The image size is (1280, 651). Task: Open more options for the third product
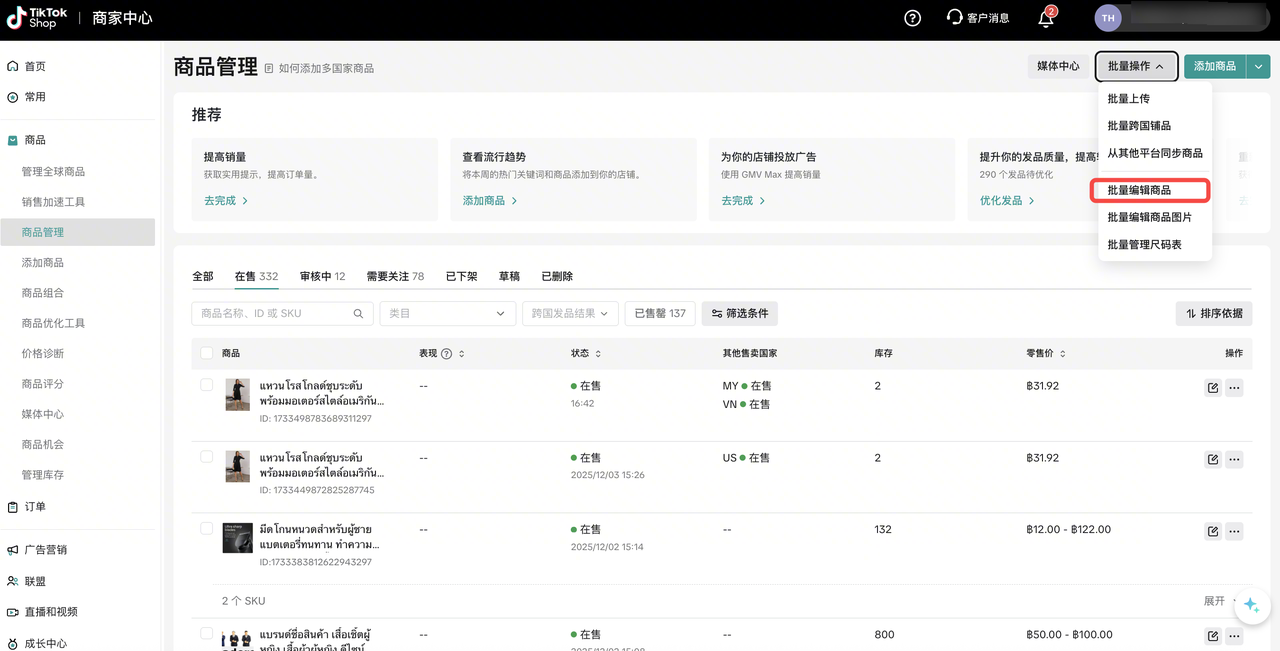(1234, 531)
